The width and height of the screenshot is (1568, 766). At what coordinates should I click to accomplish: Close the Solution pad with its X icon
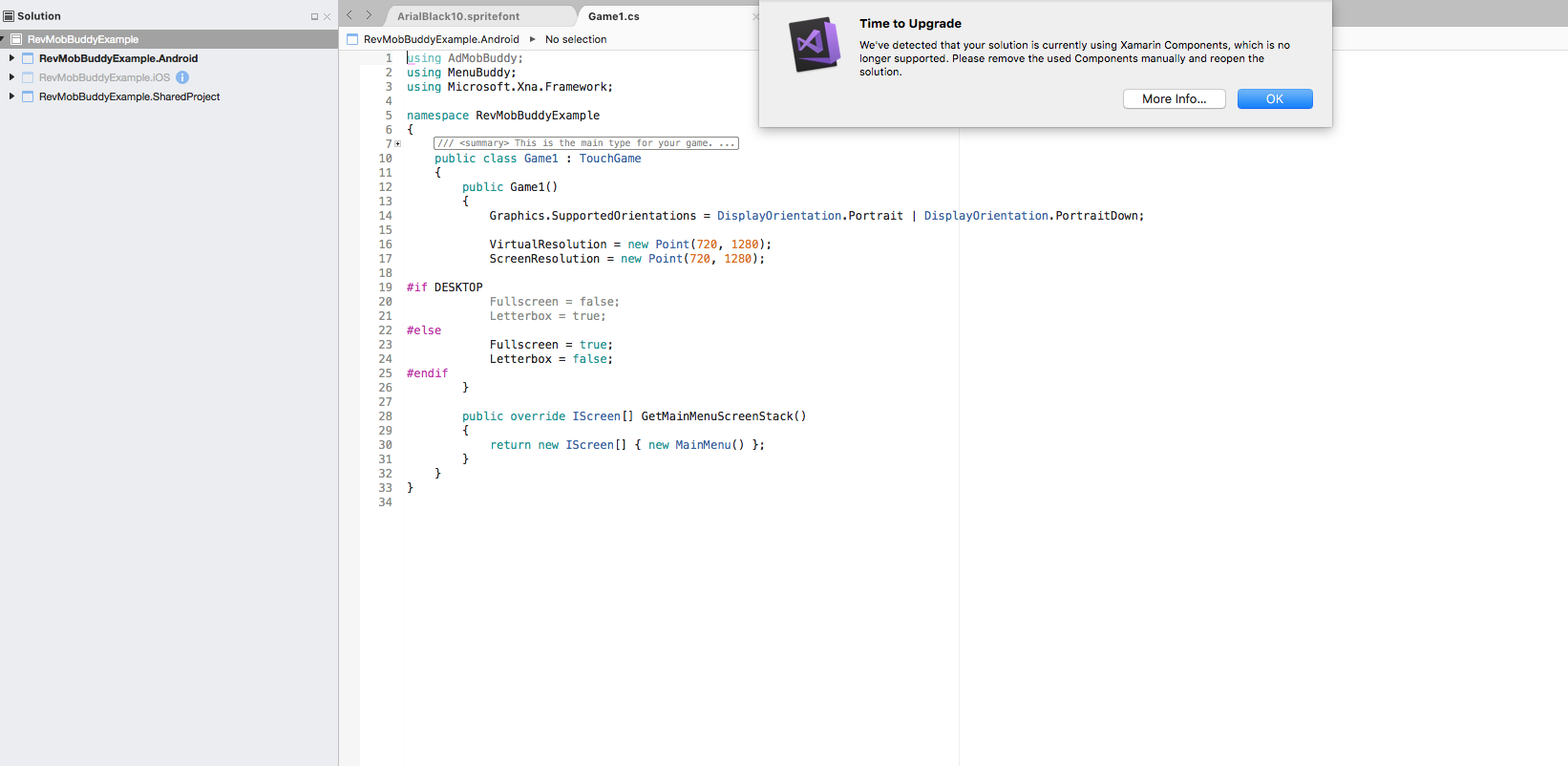coord(327,16)
